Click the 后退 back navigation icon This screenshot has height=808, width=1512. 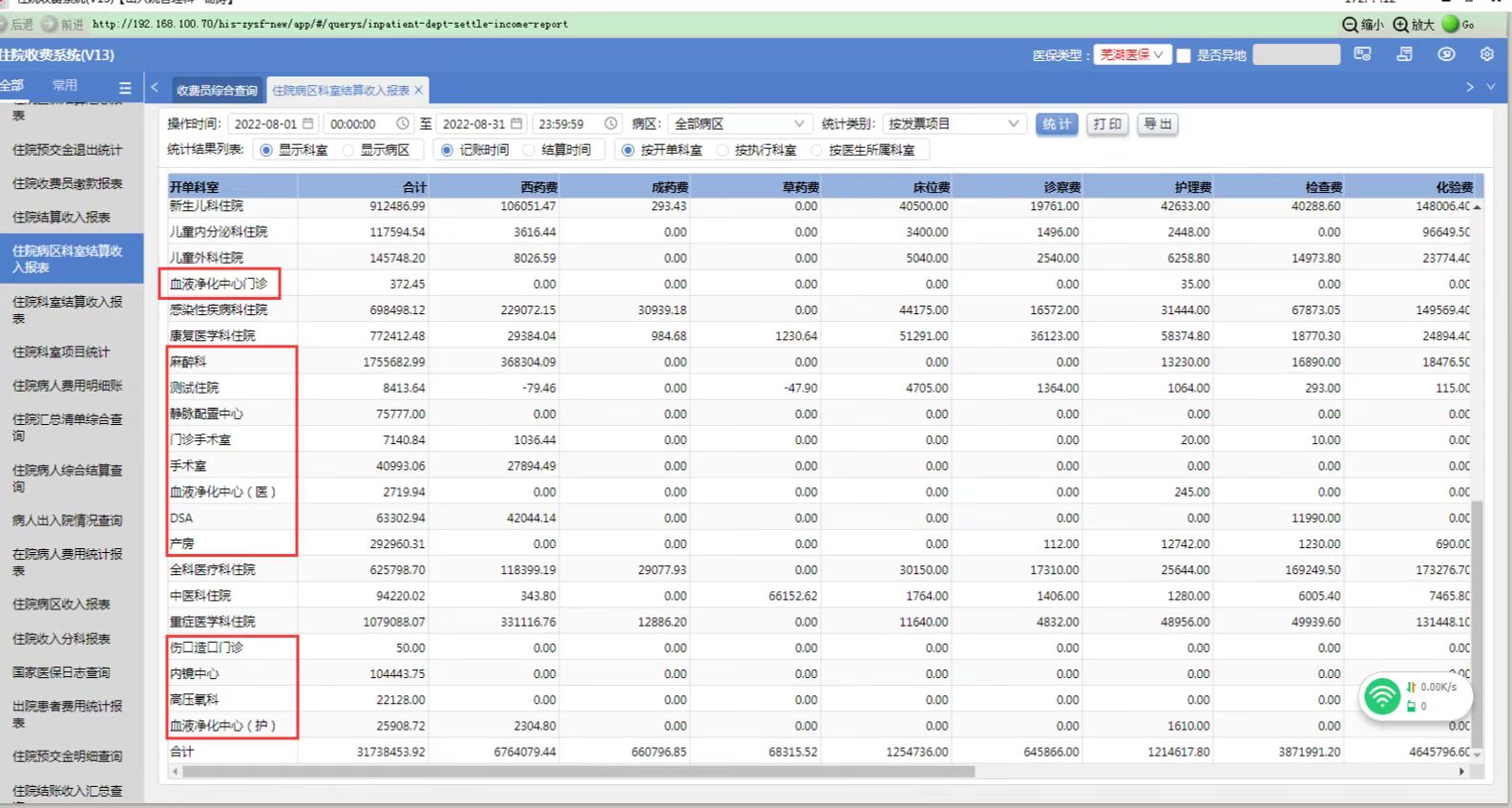pos(5,24)
